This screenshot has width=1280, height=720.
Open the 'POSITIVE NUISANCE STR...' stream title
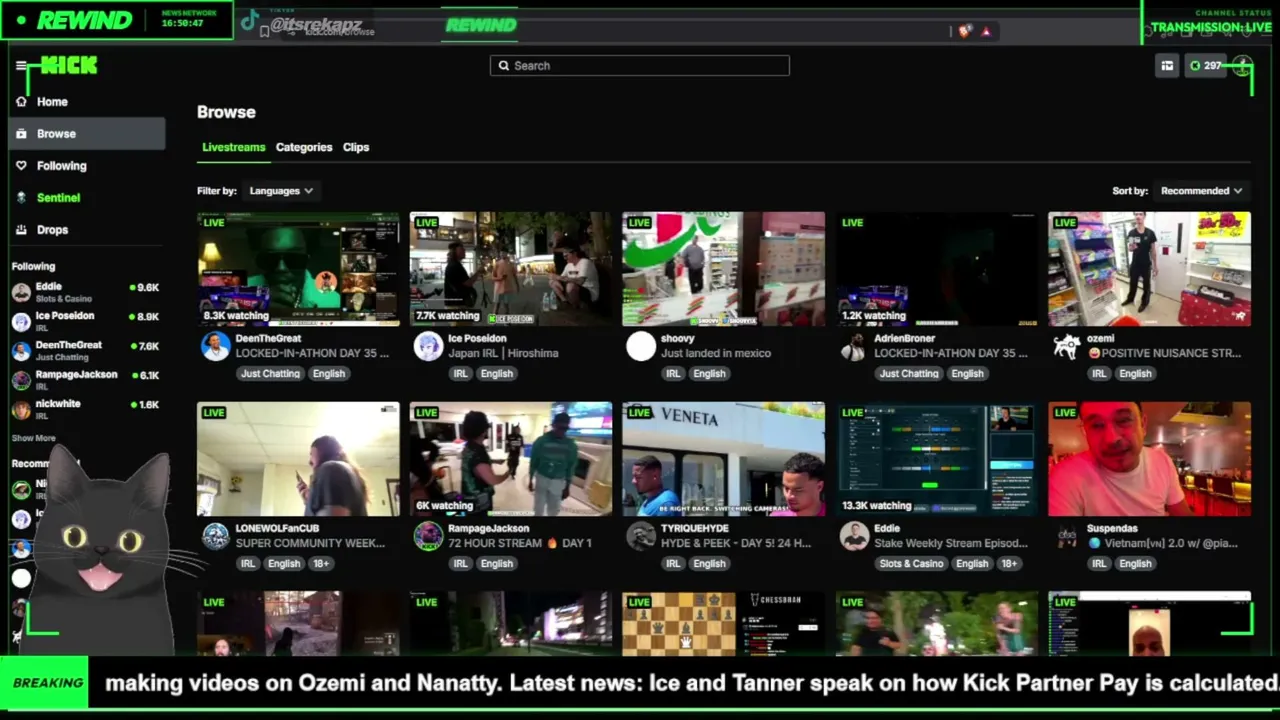click(1164, 354)
